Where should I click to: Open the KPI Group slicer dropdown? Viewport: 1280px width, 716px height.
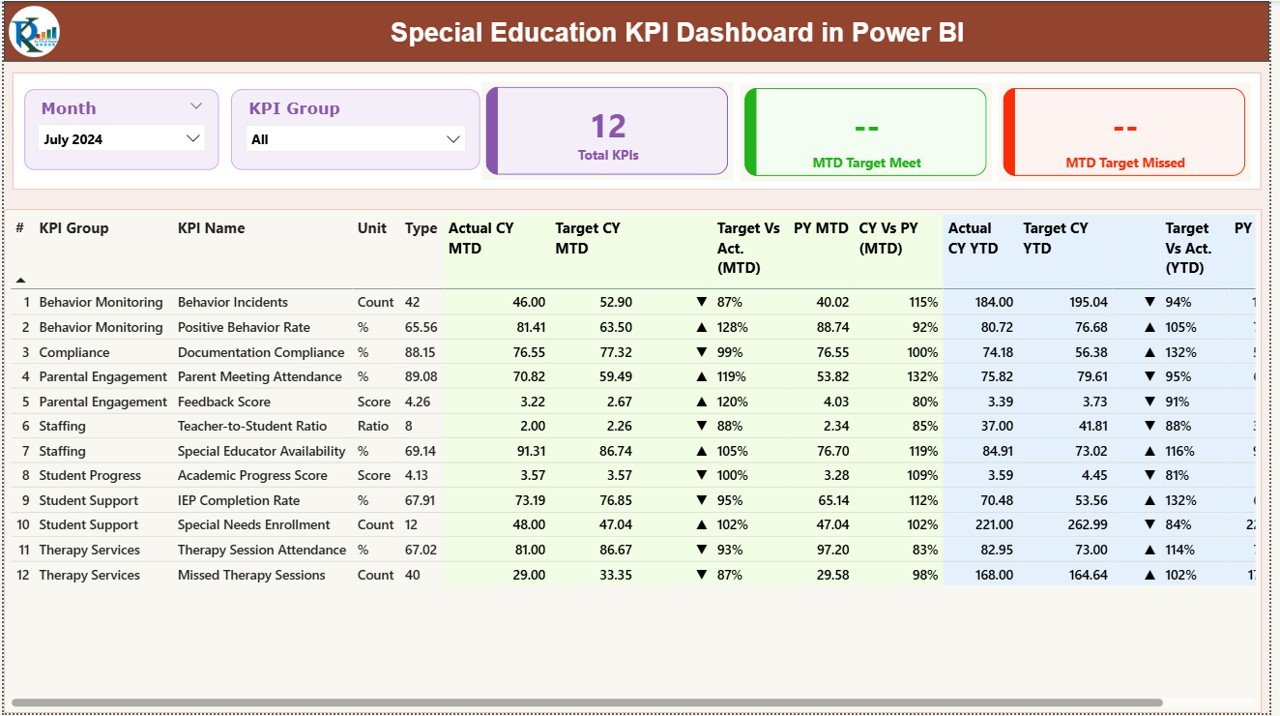[x=452, y=138]
